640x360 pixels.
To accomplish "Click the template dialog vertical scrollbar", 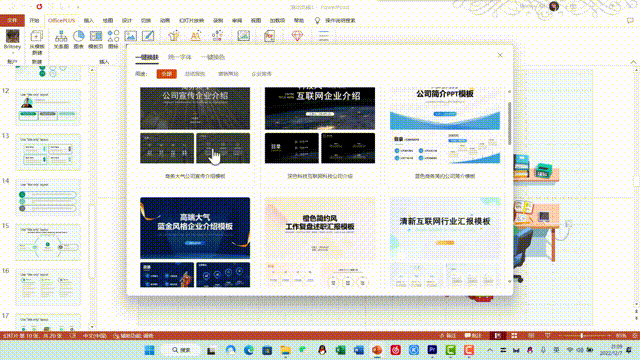I will click(x=509, y=123).
